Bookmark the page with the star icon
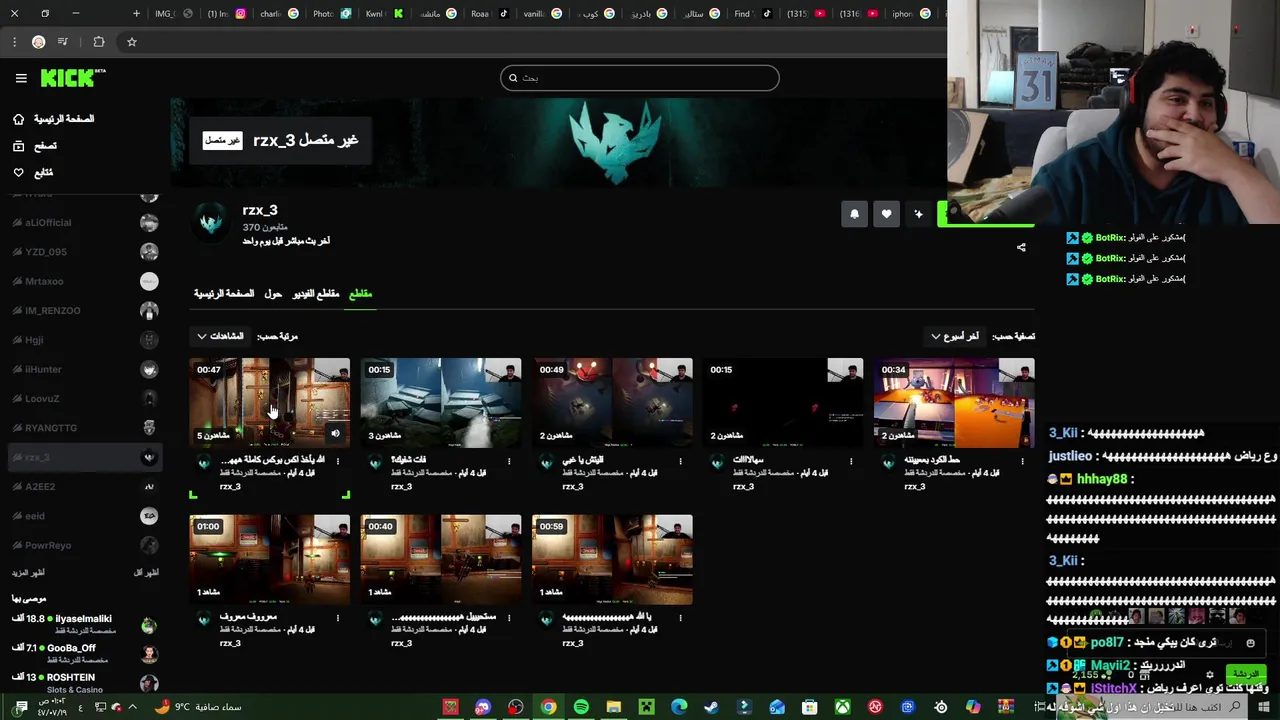 (x=131, y=42)
